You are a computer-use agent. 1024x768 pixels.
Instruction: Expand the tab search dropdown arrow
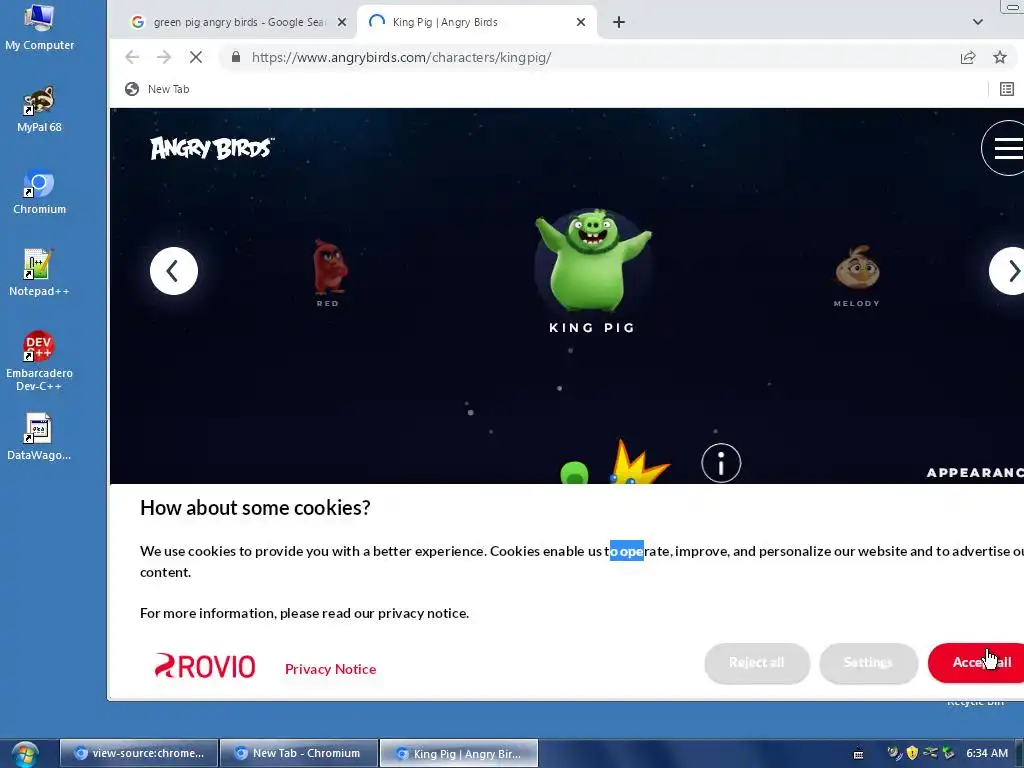coord(977,22)
